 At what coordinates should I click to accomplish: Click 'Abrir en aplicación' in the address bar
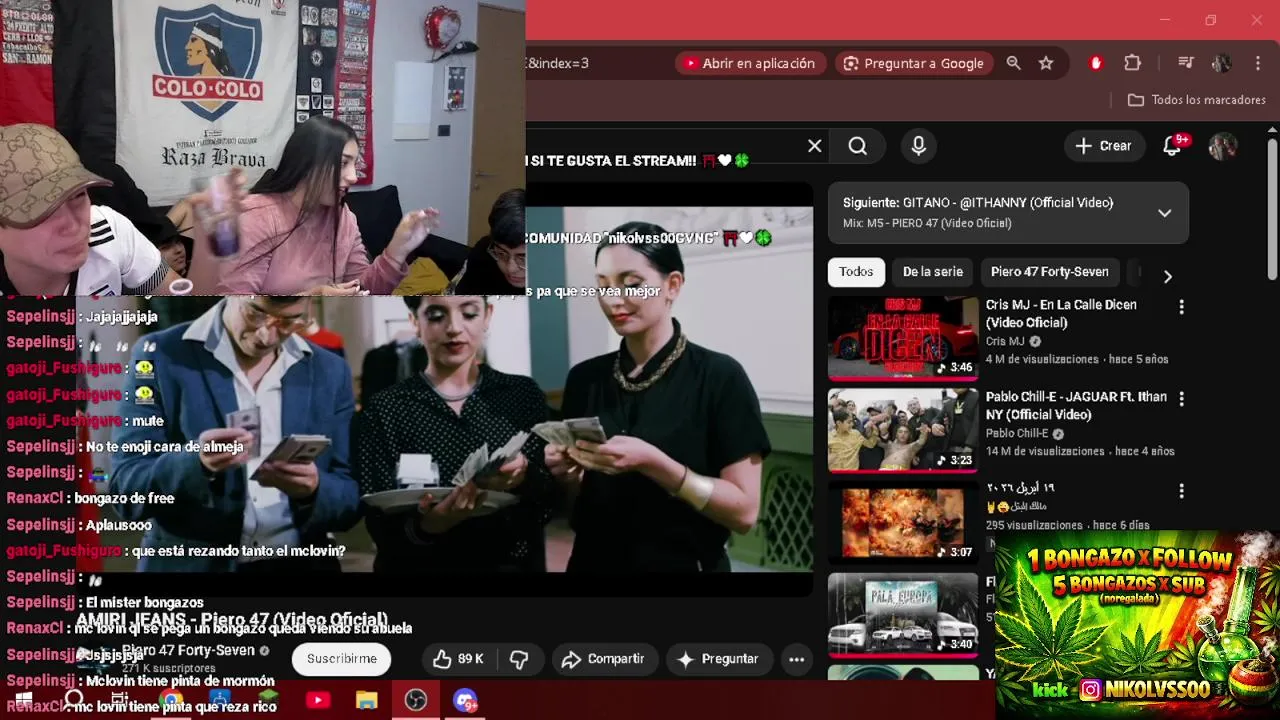click(751, 63)
